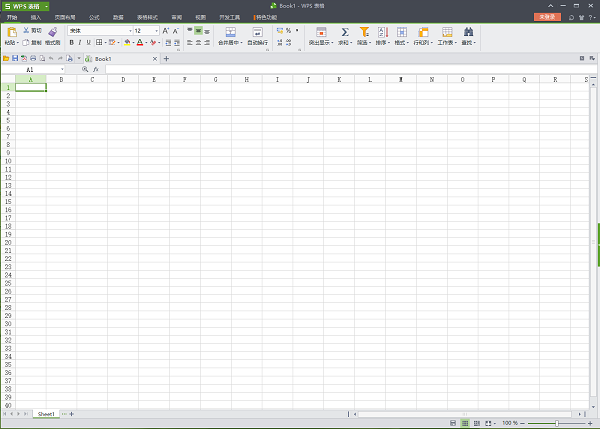Open the Developer Tools ribbon tab

tap(230, 18)
